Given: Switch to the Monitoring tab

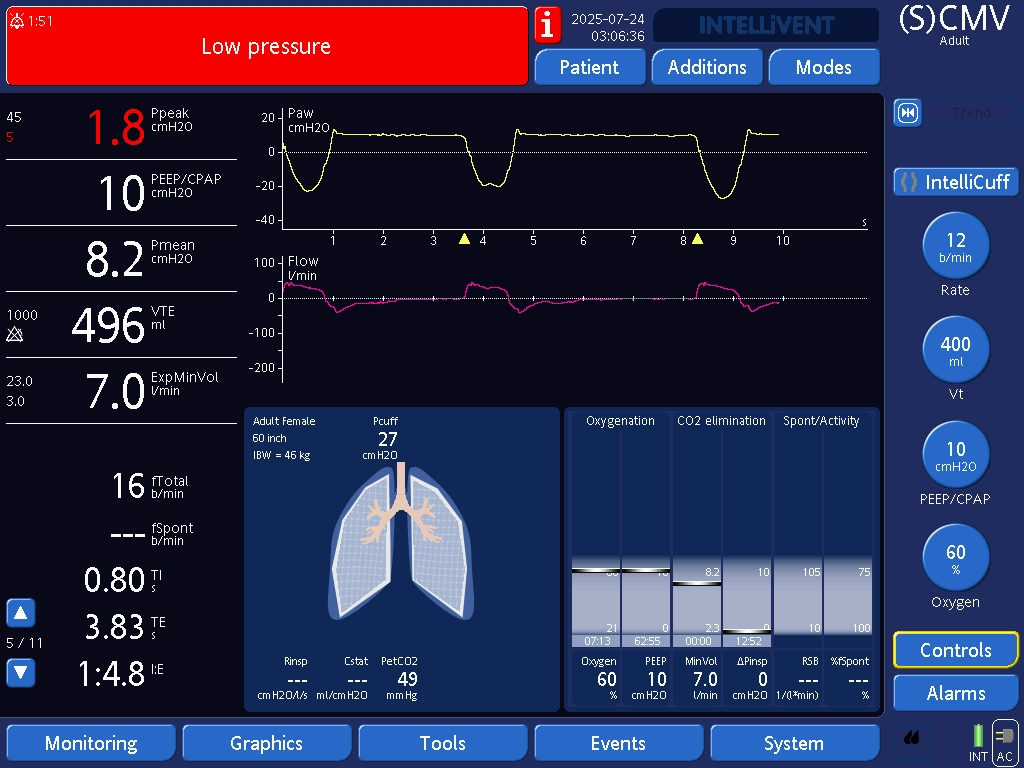Looking at the screenshot, I should point(91,743).
